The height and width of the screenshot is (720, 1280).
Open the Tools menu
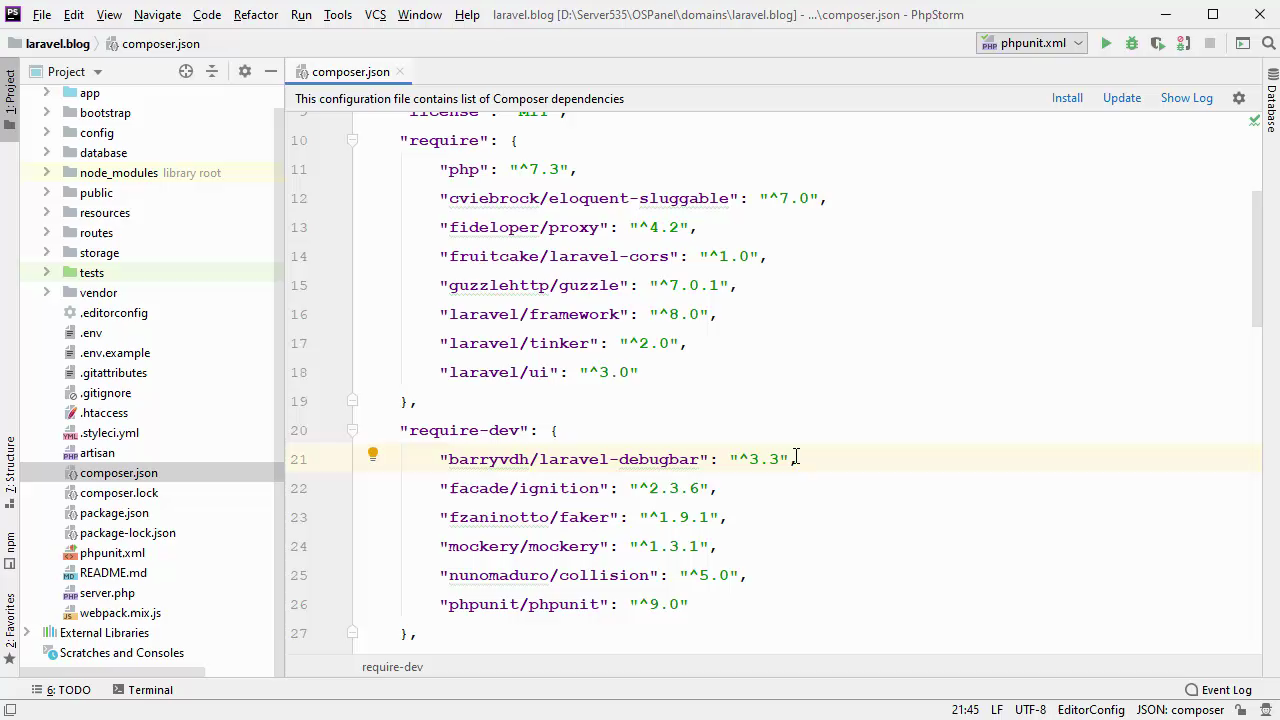pyautogui.click(x=338, y=15)
